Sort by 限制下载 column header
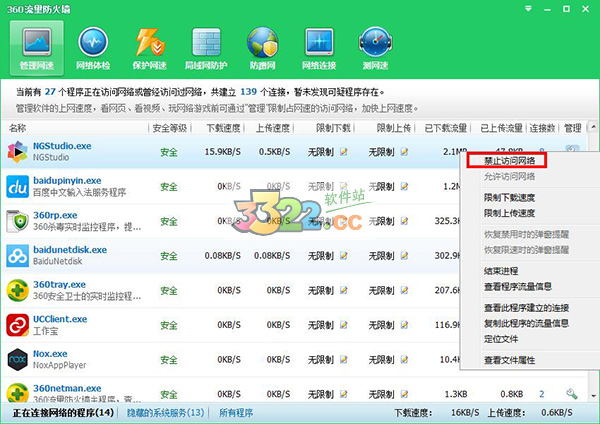The width and height of the screenshot is (600, 424). point(333,128)
